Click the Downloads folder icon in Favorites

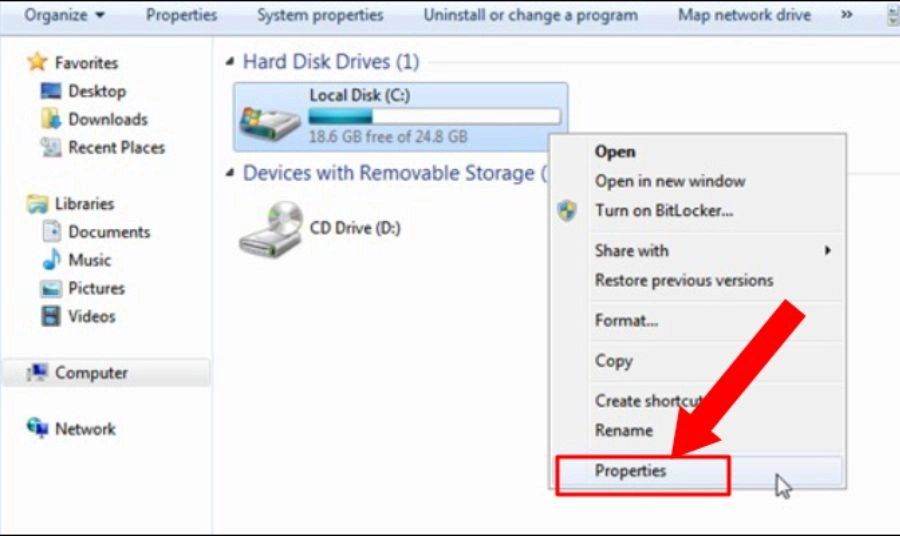[51, 119]
